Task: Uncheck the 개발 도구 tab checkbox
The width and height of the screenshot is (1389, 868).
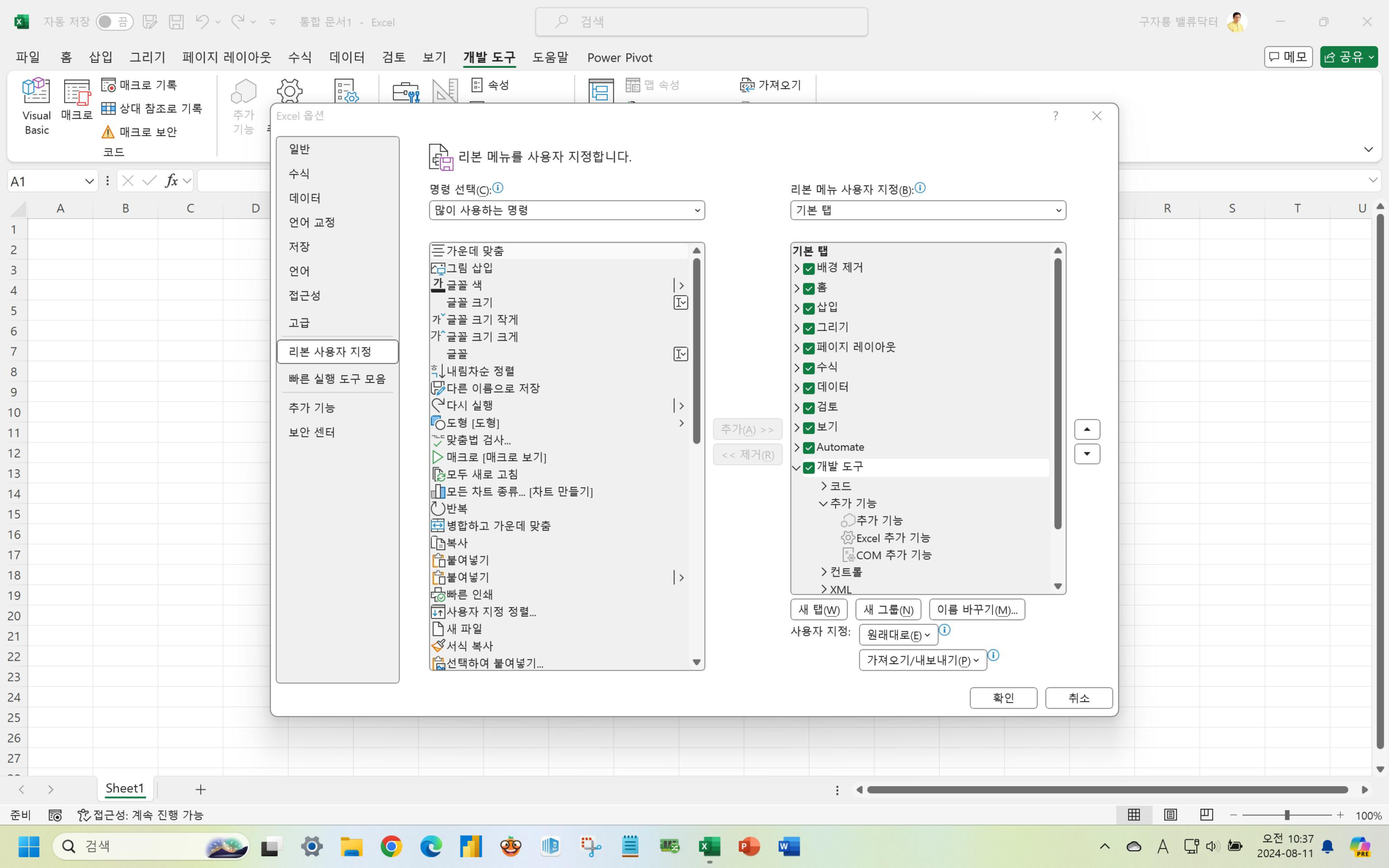Action: click(x=809, y=467)
